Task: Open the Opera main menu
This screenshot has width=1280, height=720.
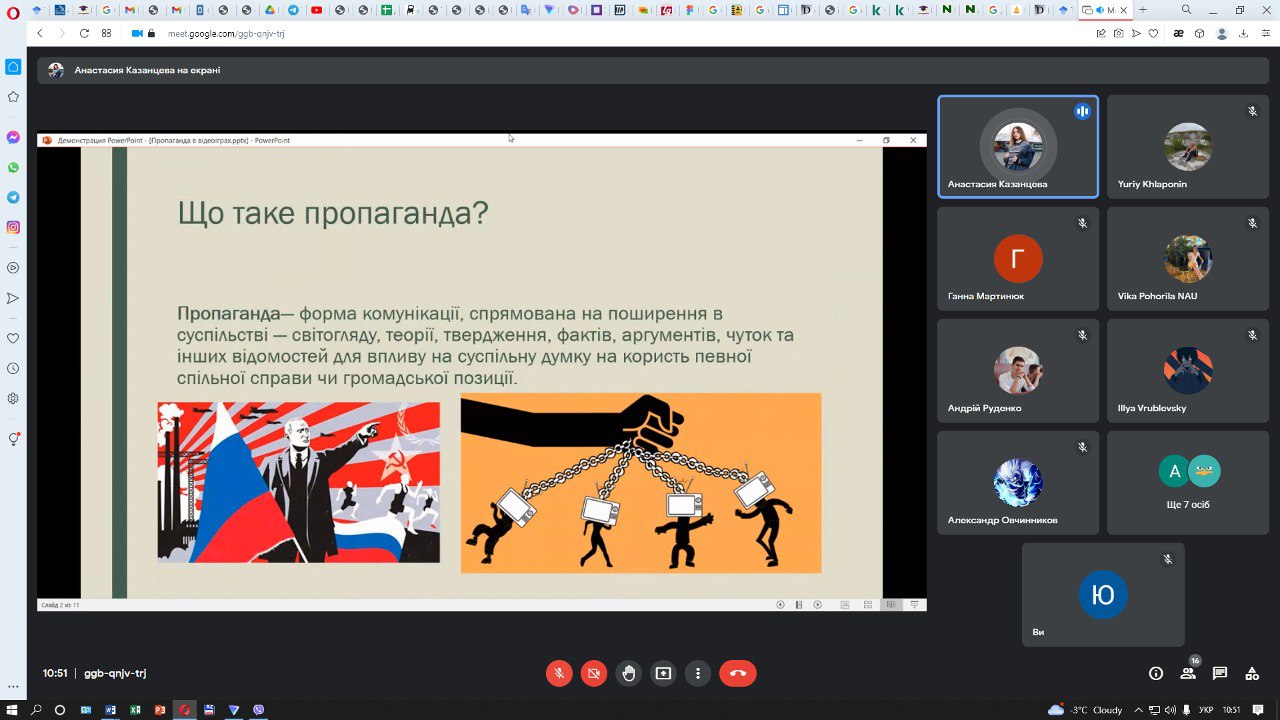Action: tap(11, 10)
